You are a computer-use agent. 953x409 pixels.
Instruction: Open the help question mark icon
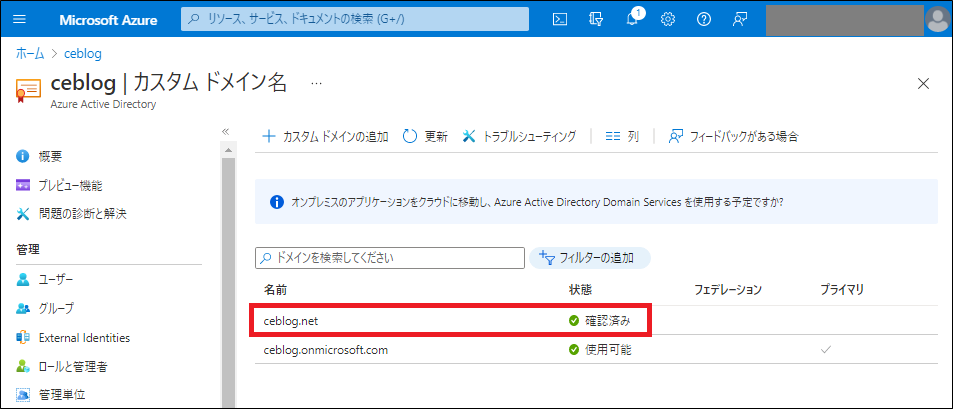tap(704, 19)
